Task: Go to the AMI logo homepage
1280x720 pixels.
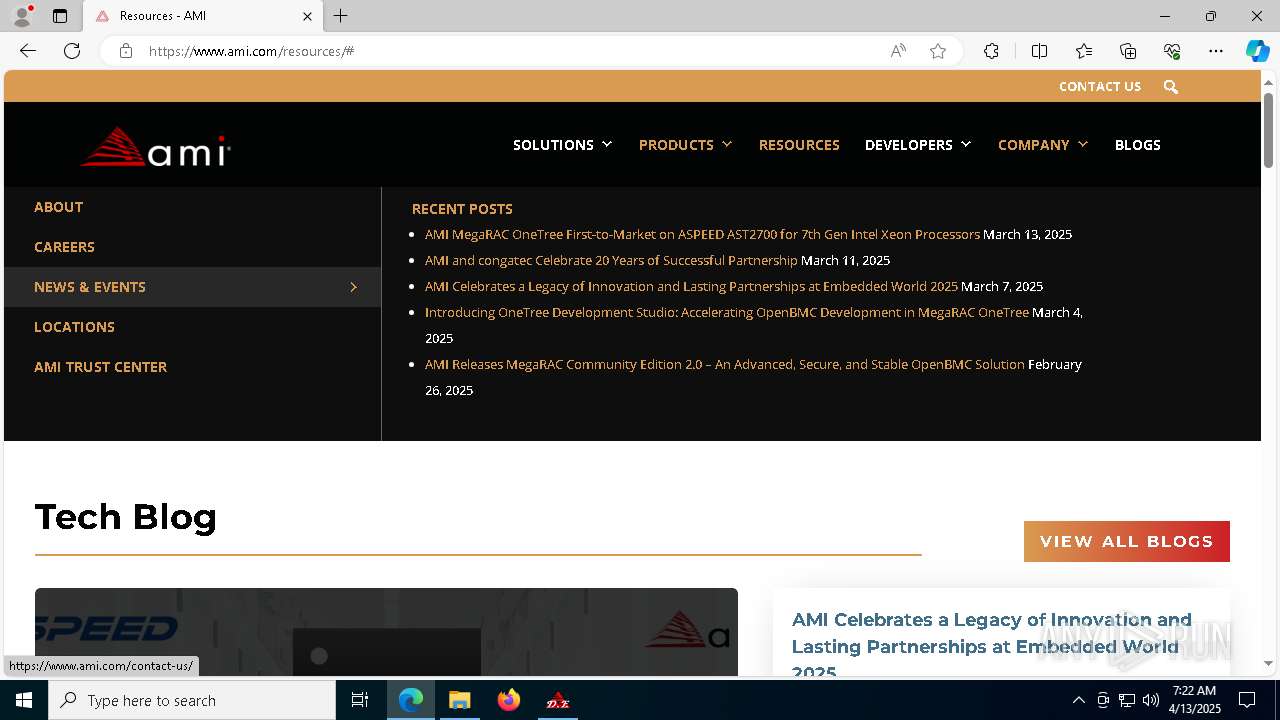Action: [x=155, y=147]
